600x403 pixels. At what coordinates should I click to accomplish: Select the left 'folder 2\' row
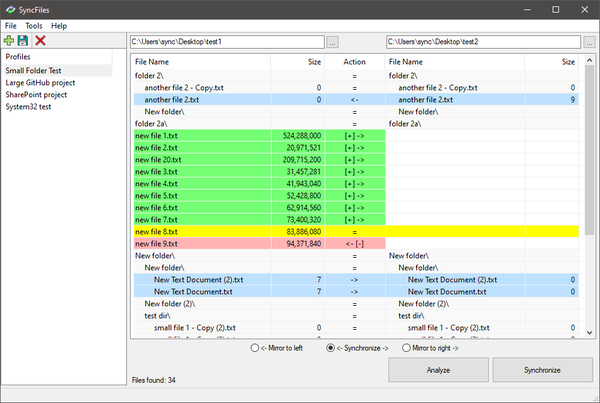[202, 76]
